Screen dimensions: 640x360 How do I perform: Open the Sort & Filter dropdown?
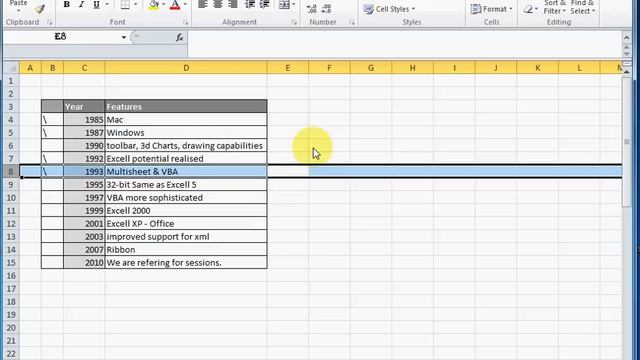(555, 7)
